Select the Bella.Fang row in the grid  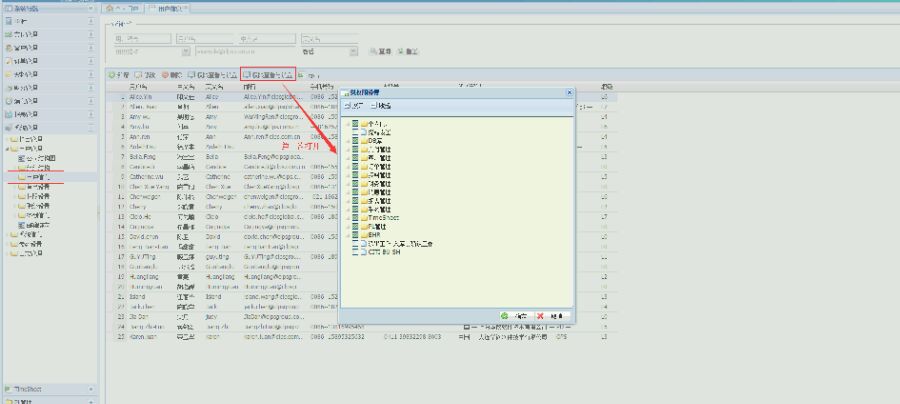362,157
